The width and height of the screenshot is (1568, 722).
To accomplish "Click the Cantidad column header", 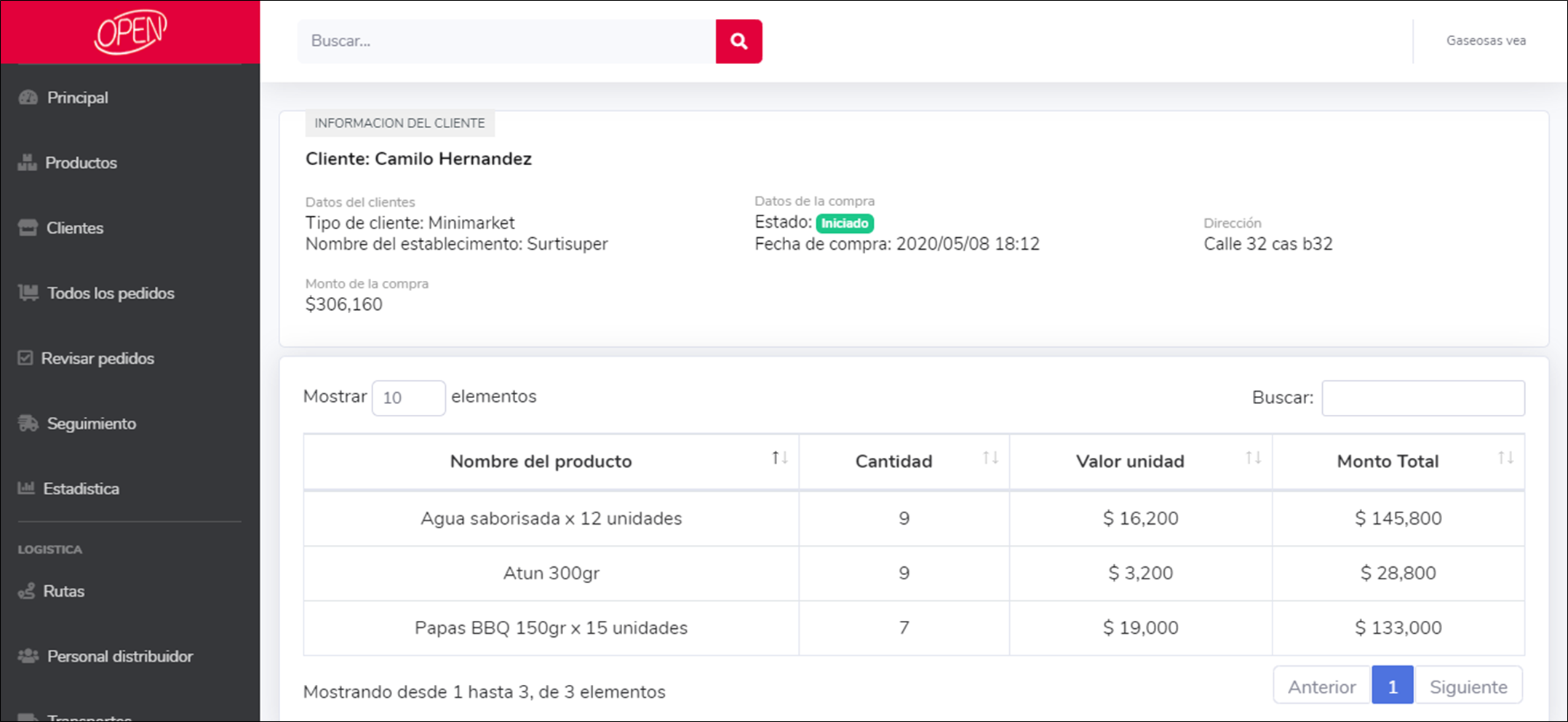I will [x=904, y=461].
